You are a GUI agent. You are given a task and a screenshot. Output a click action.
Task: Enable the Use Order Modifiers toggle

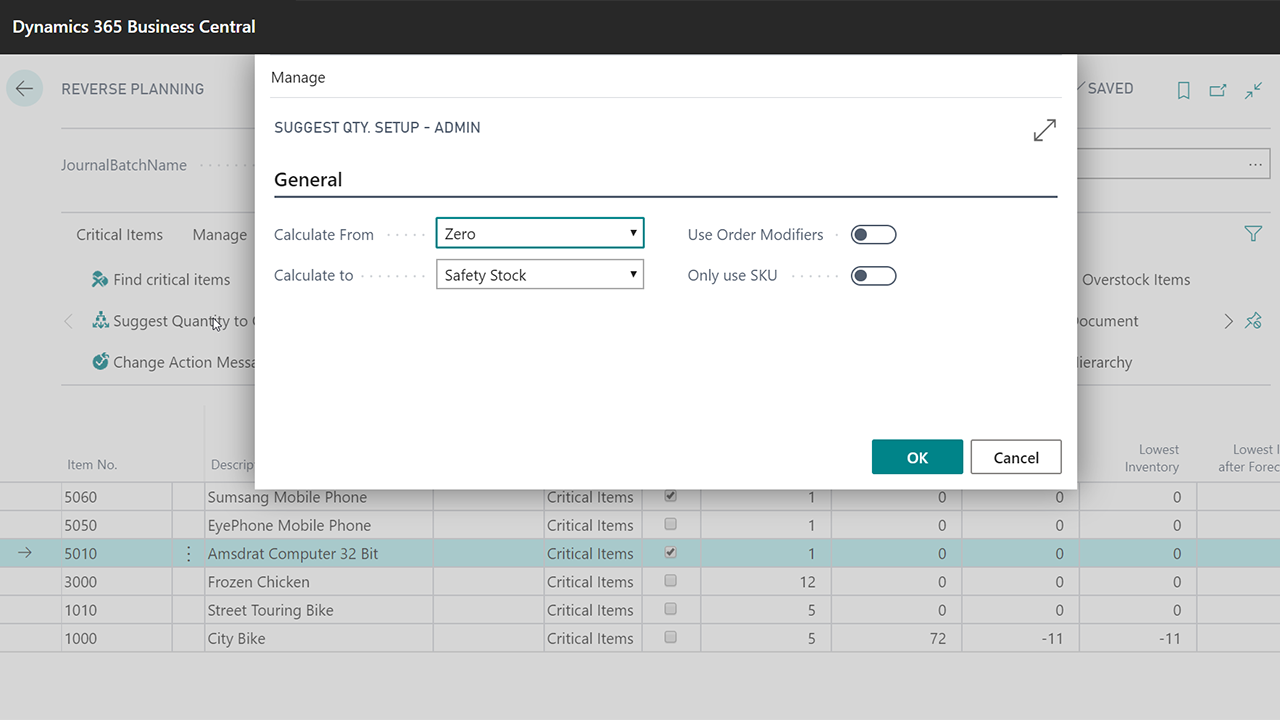[x=873, y=235]
